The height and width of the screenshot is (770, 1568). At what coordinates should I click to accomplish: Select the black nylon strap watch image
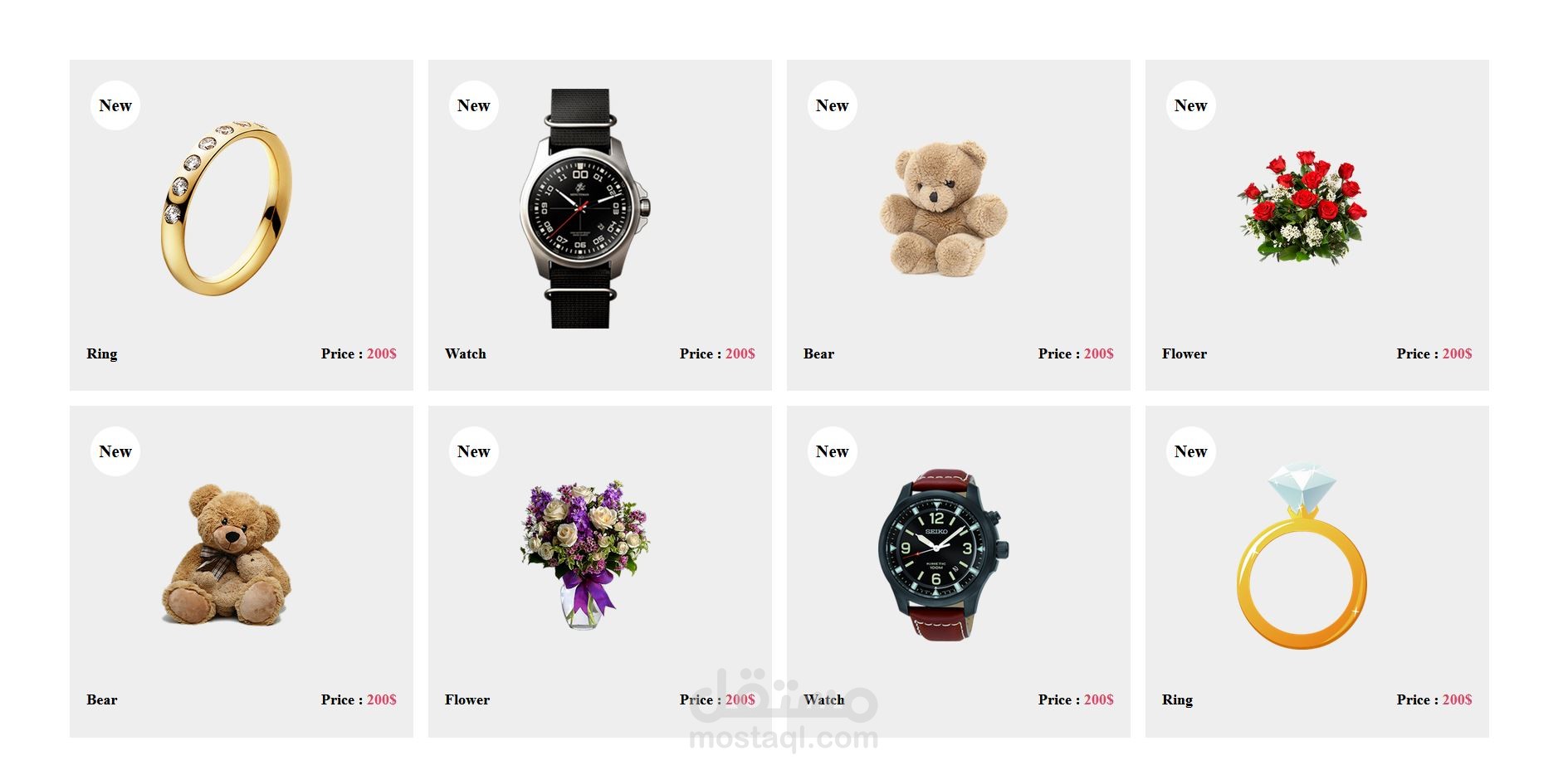584,207
